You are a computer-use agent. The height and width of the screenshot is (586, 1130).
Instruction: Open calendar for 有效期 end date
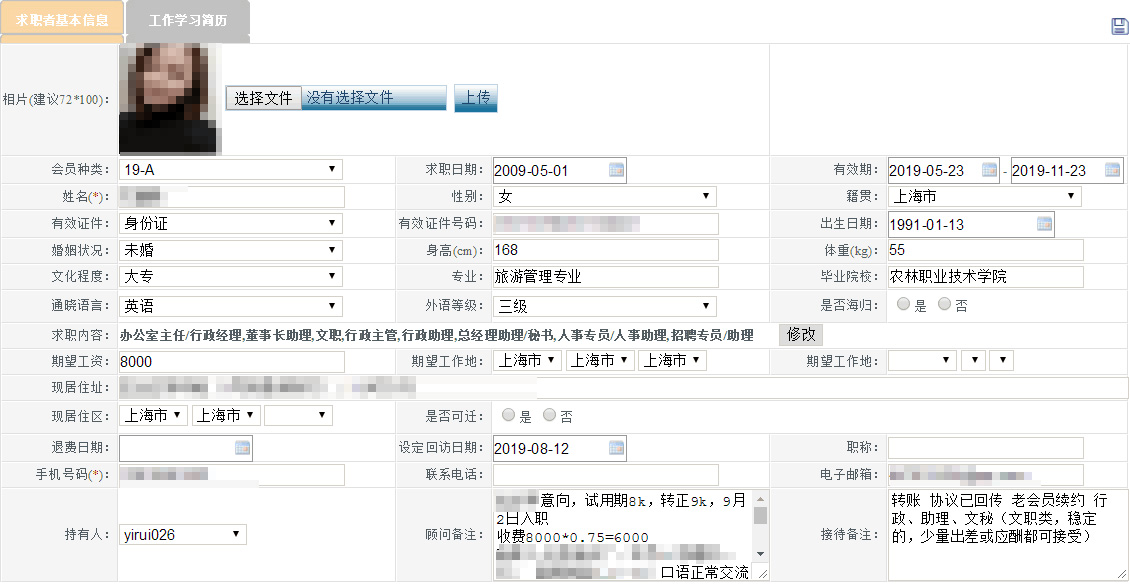click(x=1113, y=170)
